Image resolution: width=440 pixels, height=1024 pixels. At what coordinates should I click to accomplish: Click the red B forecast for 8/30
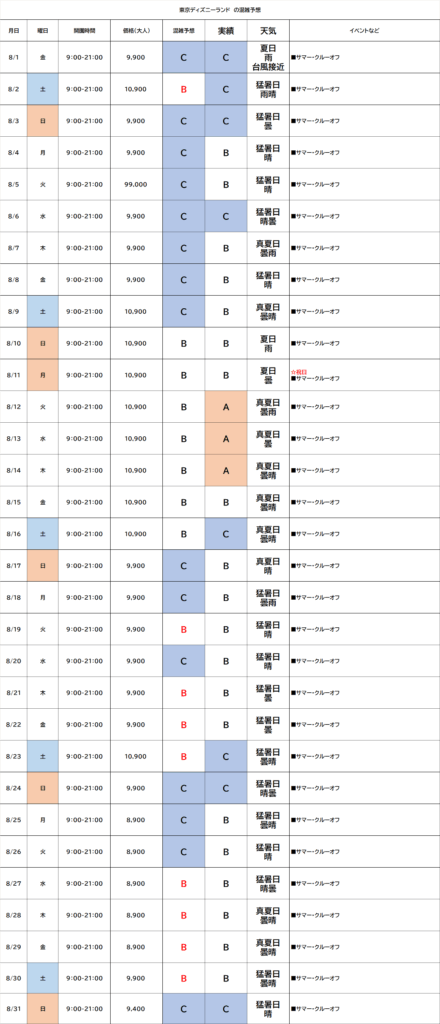[183, 978]
